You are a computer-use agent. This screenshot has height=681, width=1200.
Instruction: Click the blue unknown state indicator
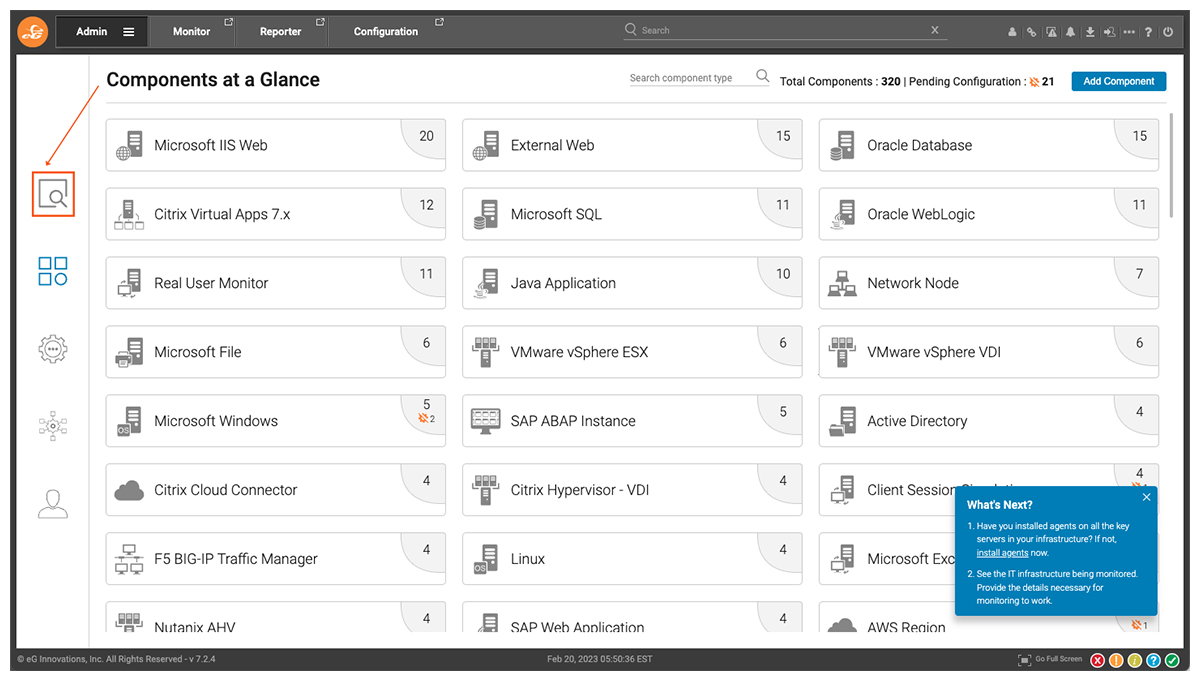point(1153,660)
